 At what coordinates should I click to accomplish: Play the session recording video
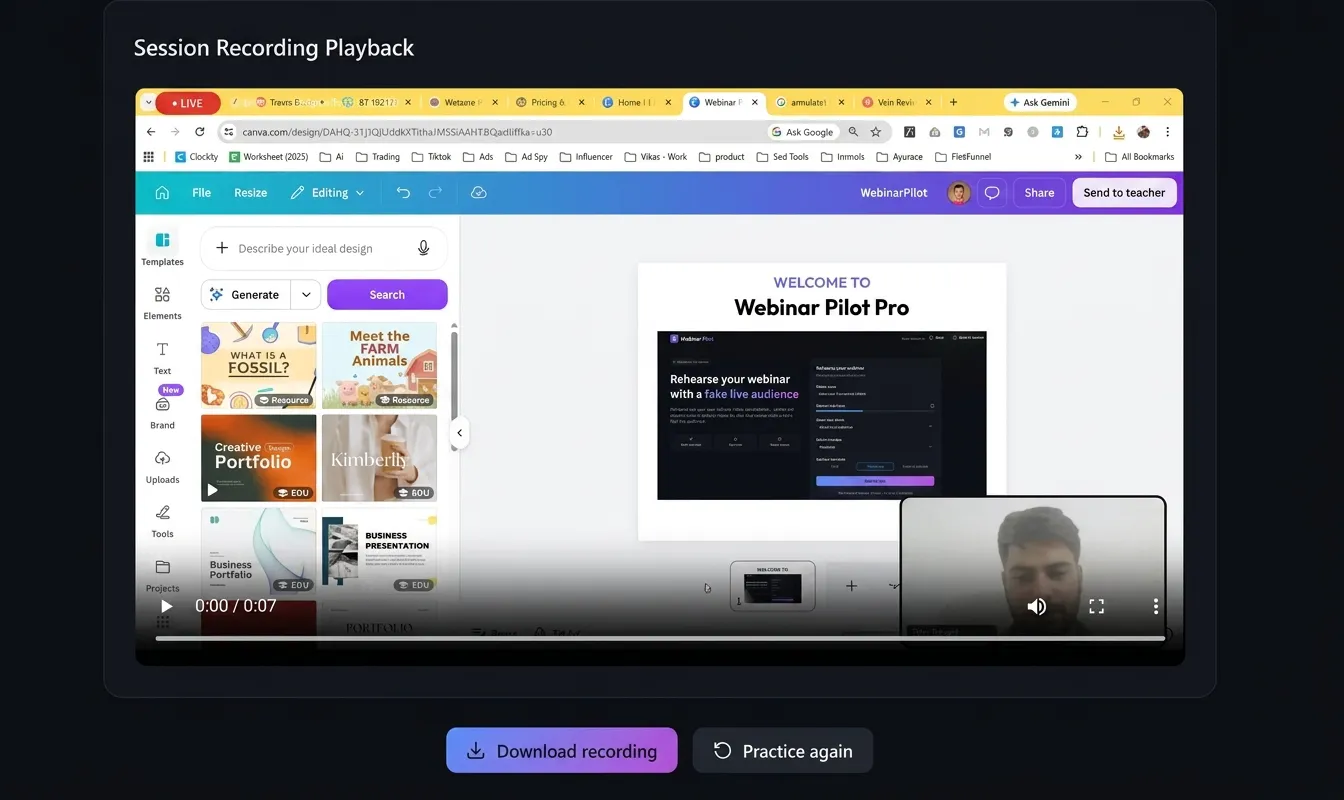click(166, 606)
